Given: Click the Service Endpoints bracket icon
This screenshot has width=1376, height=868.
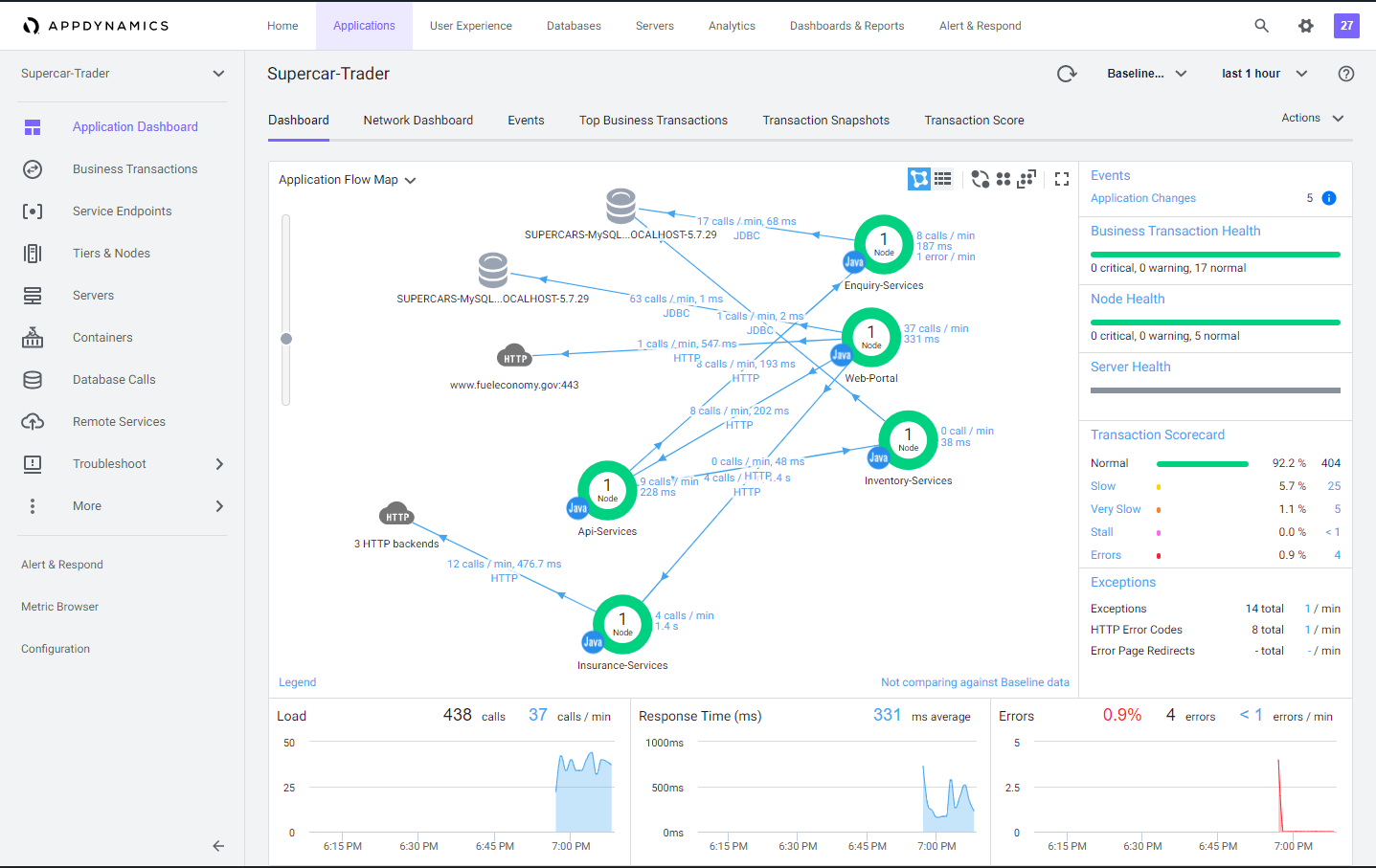Looking at the screenshot, I should click(33, 211).
